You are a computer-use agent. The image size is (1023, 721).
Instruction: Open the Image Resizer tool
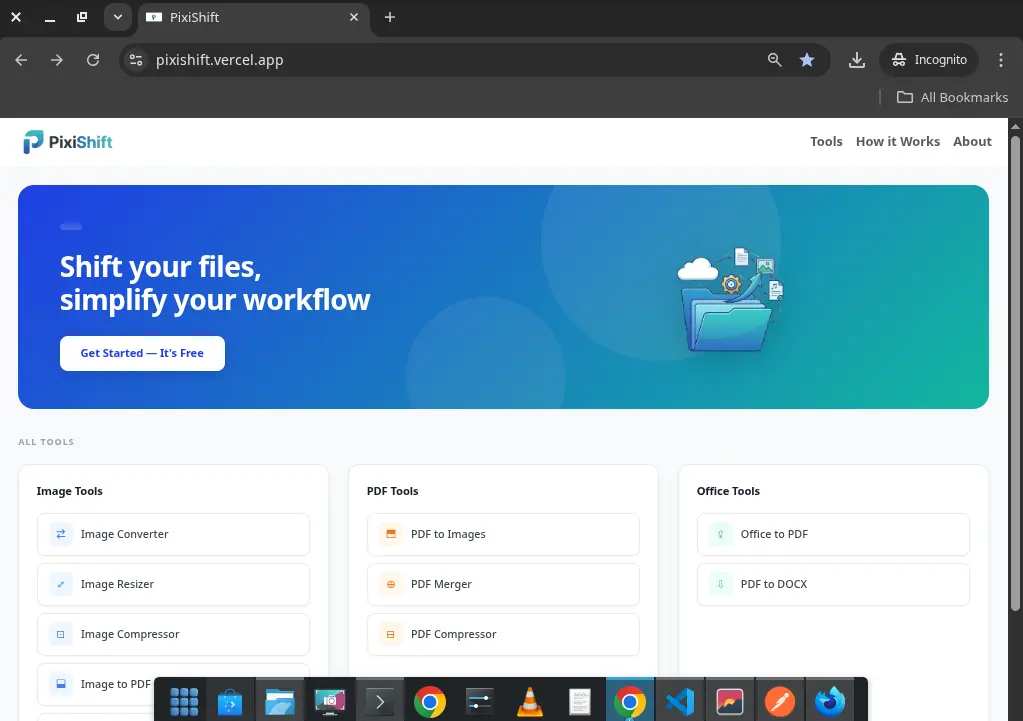[173, 585]
